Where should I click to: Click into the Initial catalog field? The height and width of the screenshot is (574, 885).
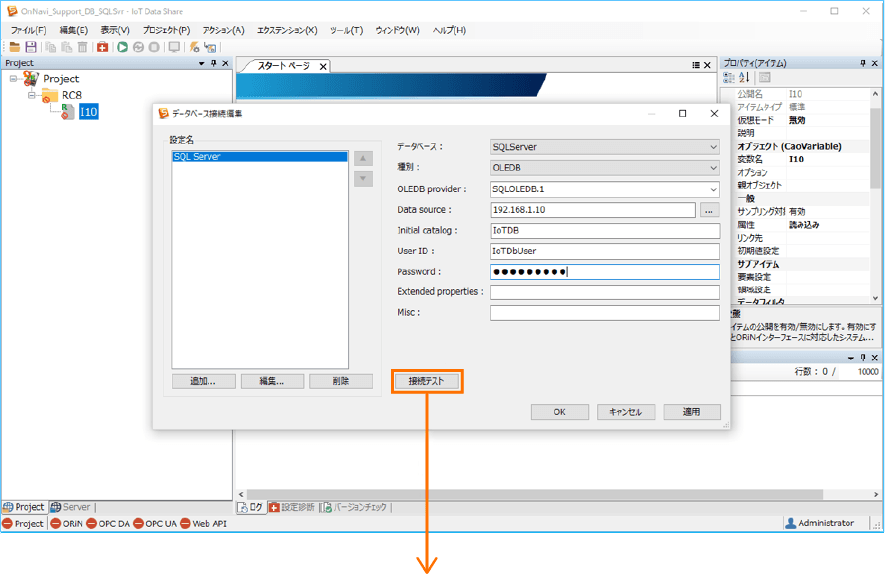604,231
